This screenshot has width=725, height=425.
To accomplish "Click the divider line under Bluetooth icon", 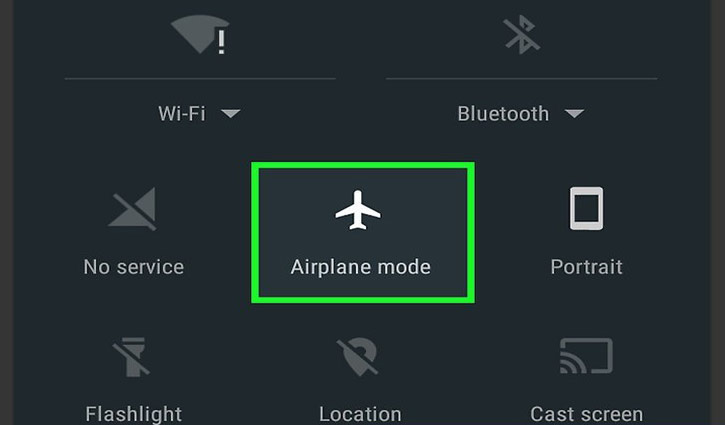I will 522,79.
